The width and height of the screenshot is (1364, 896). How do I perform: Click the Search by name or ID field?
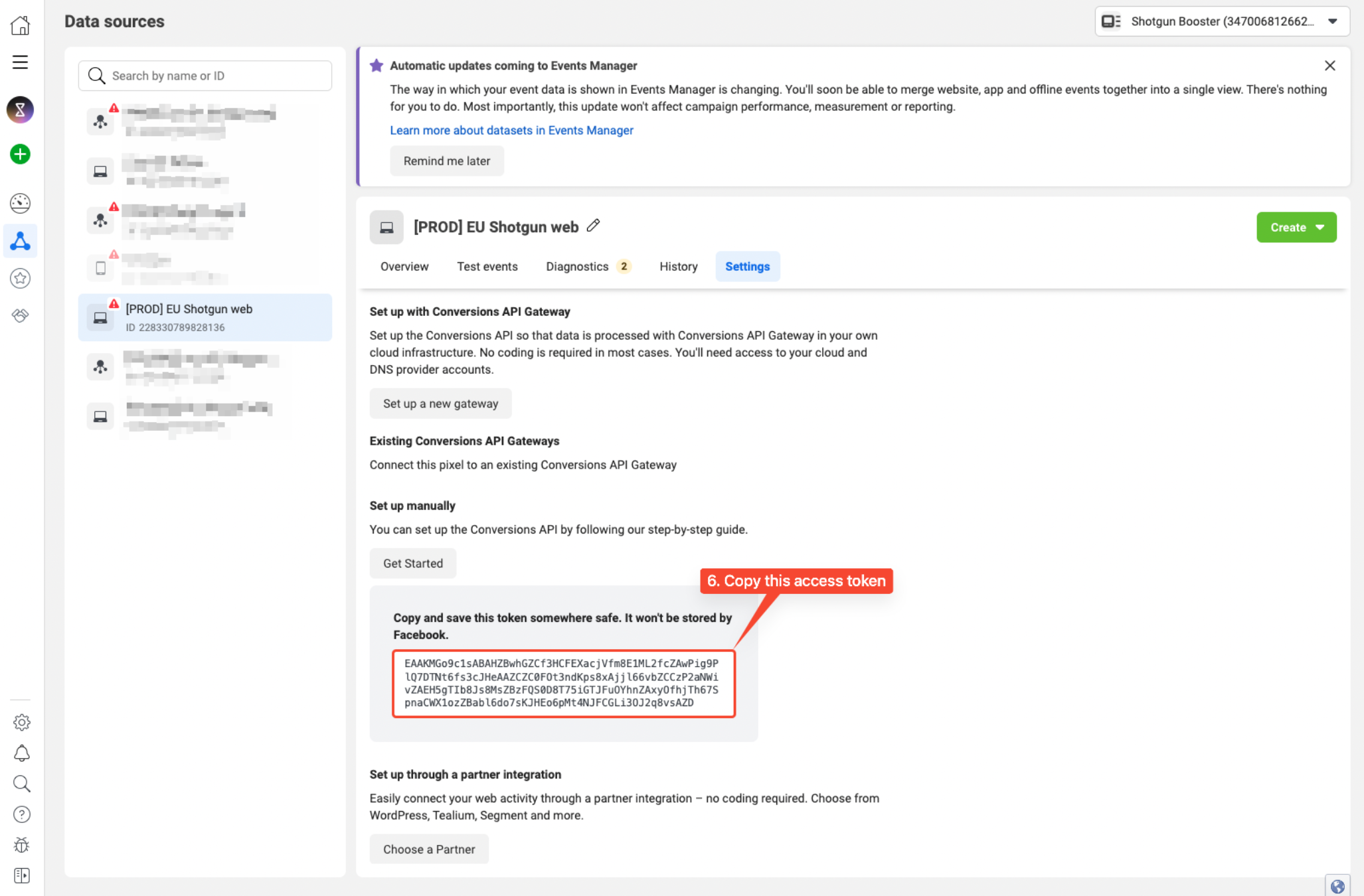click(205, 76)
